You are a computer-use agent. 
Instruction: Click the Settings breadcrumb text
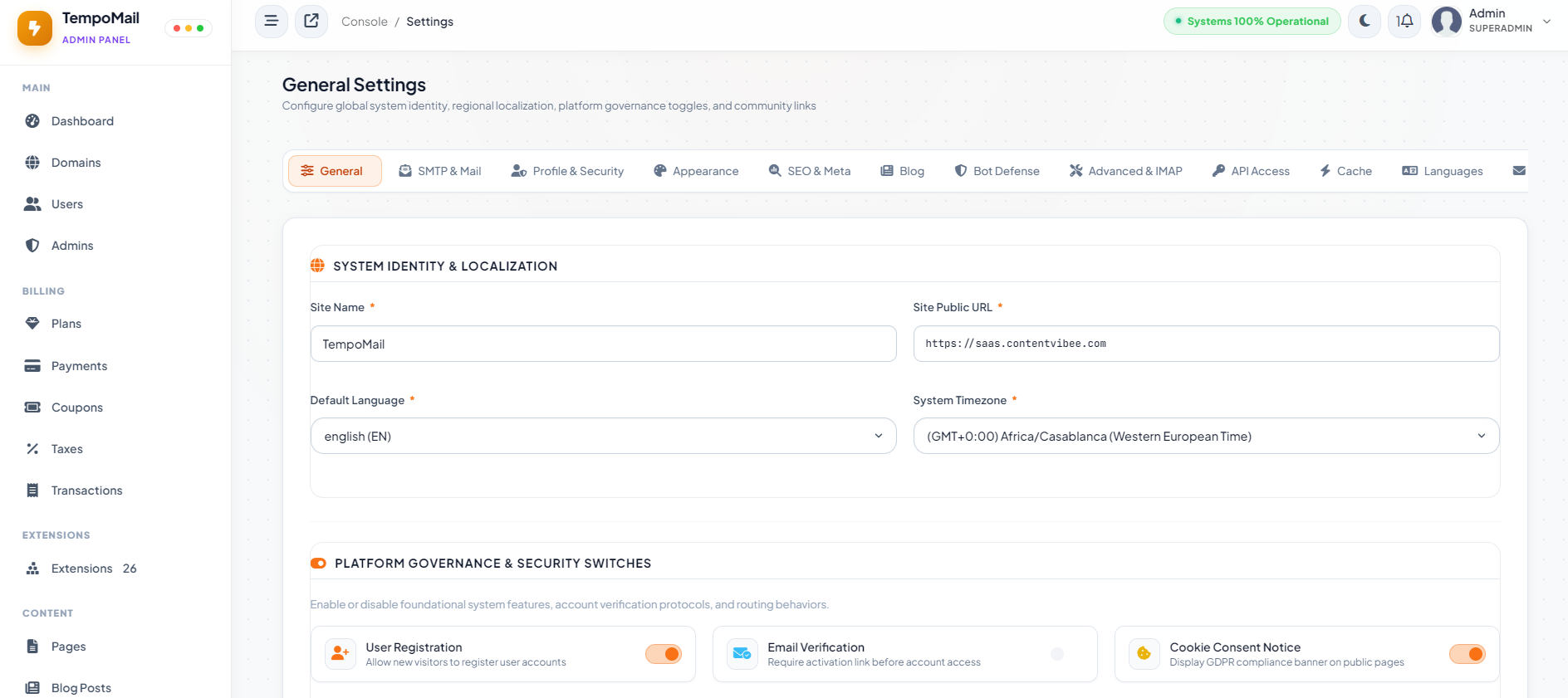tap(430, 22)
